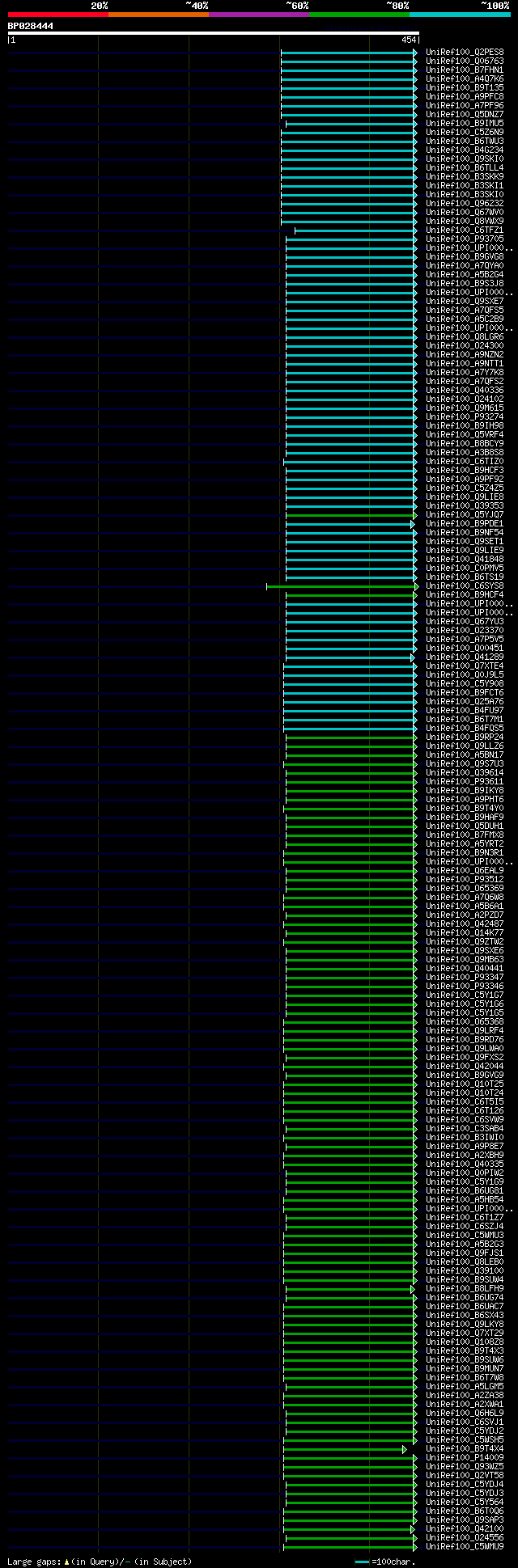The height and width of the screenshot is (1568, 518).
Task: Click the arrowhead ending the UniRef100_C6SYS8 alignment
Action: [x=416, y=586]
